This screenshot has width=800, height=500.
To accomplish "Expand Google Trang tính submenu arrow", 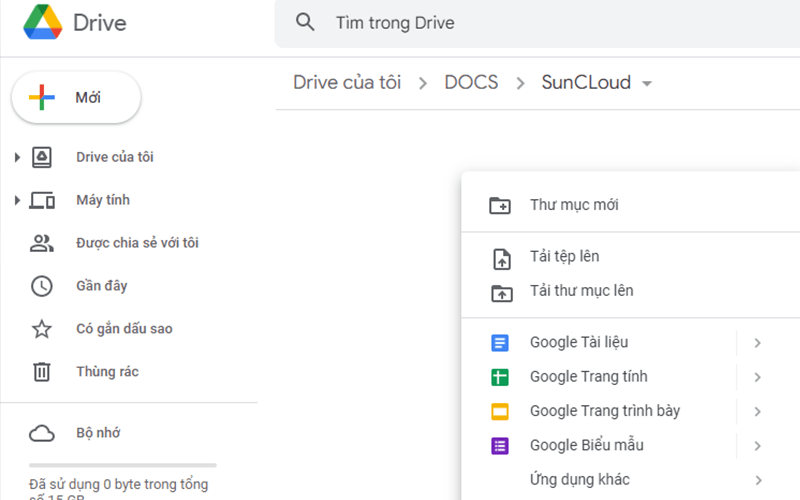I will pos(758,377).
